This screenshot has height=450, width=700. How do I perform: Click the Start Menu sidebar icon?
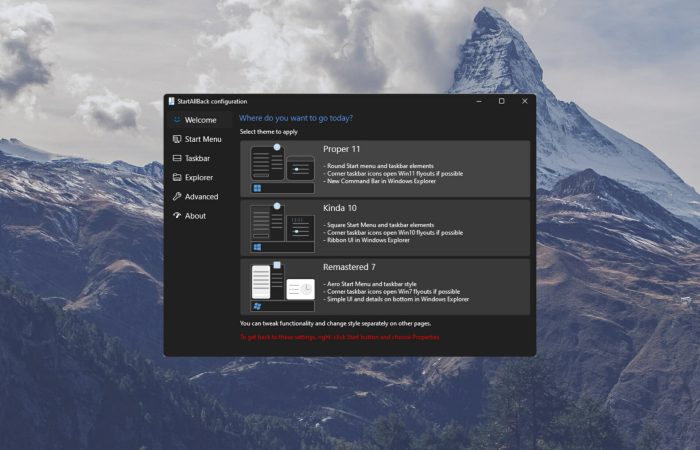[x=177, y=139]
